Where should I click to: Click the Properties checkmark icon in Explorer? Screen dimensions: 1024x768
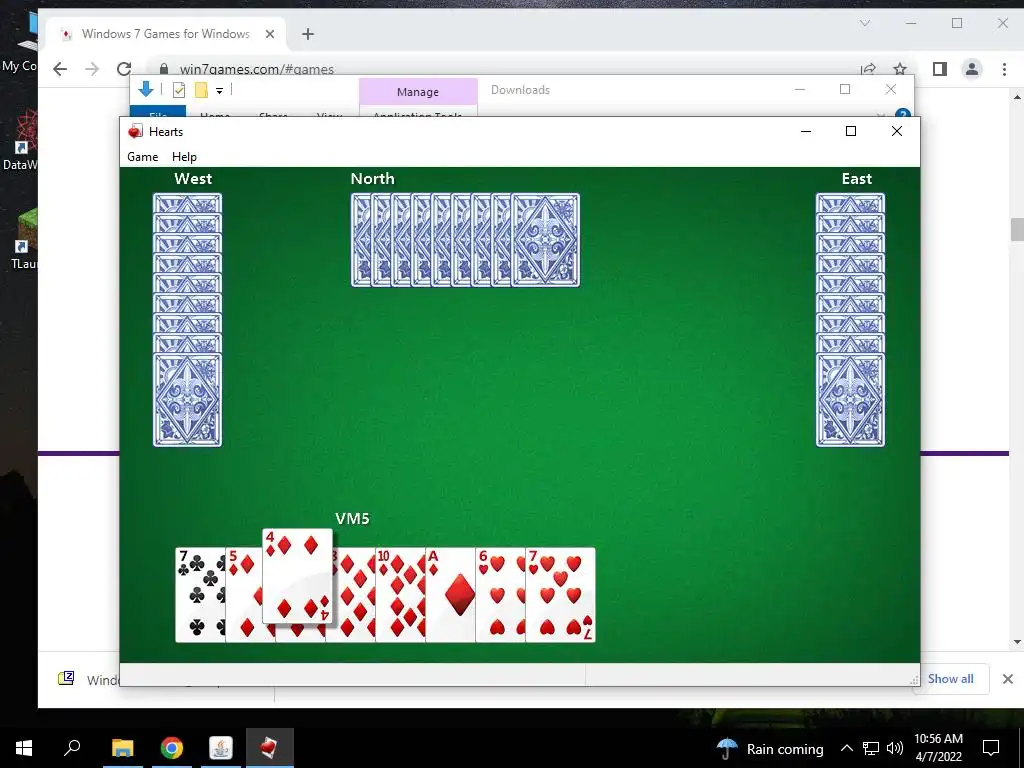point(178,90)
